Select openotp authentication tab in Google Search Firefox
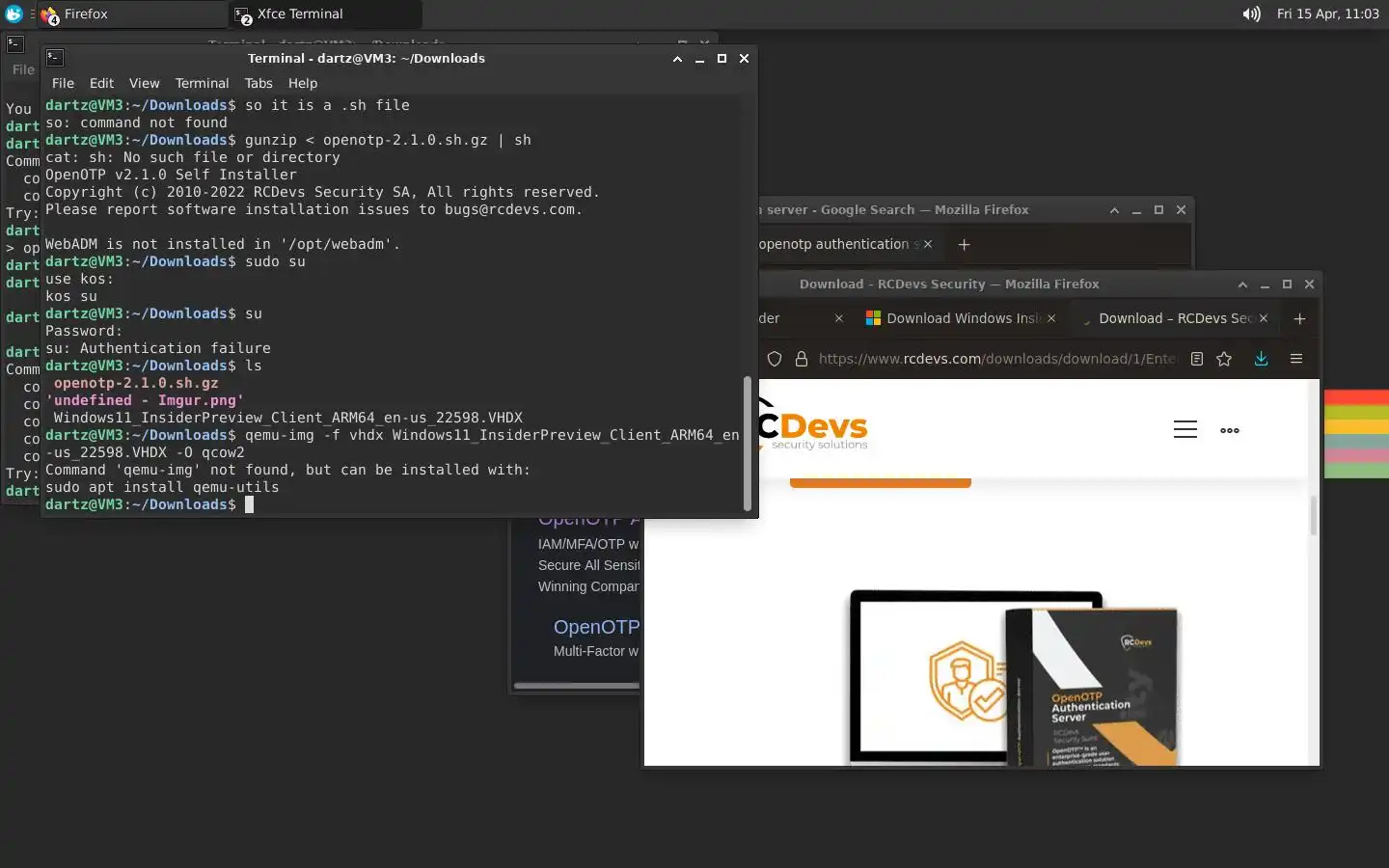 click(x=837, y=244)
